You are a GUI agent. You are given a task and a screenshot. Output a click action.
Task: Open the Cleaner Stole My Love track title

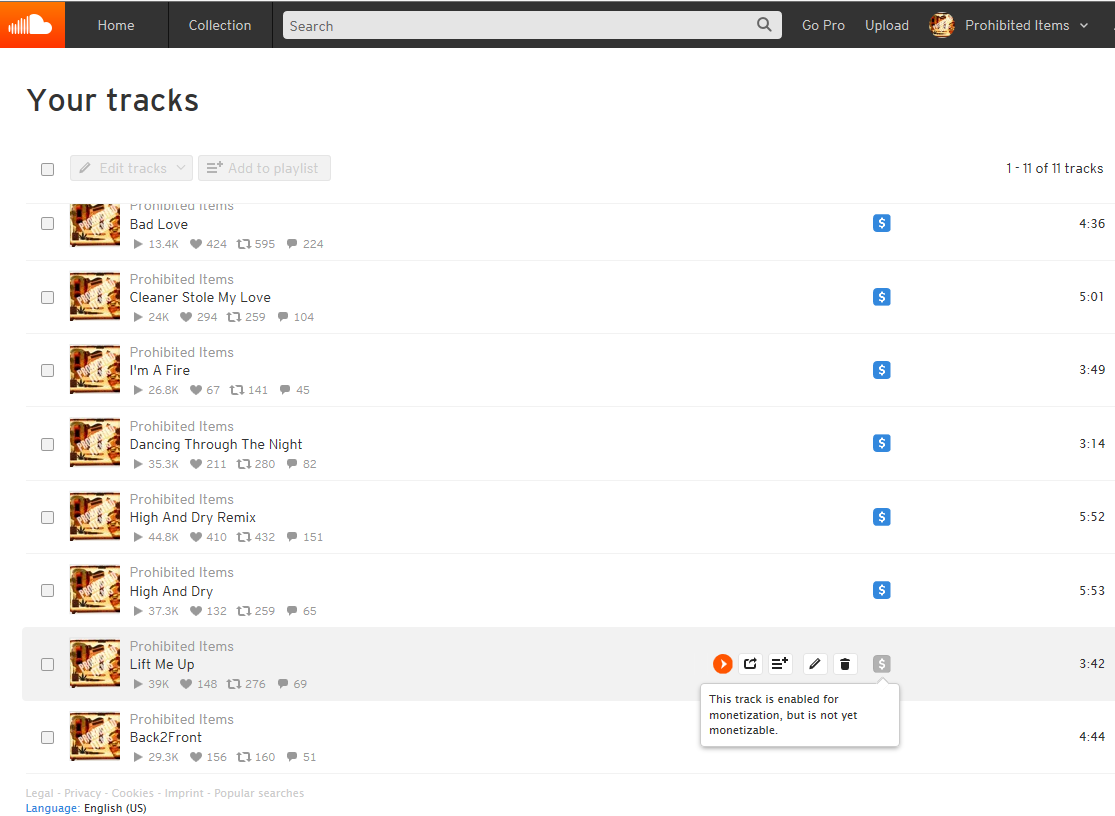(x=200, y=297)
